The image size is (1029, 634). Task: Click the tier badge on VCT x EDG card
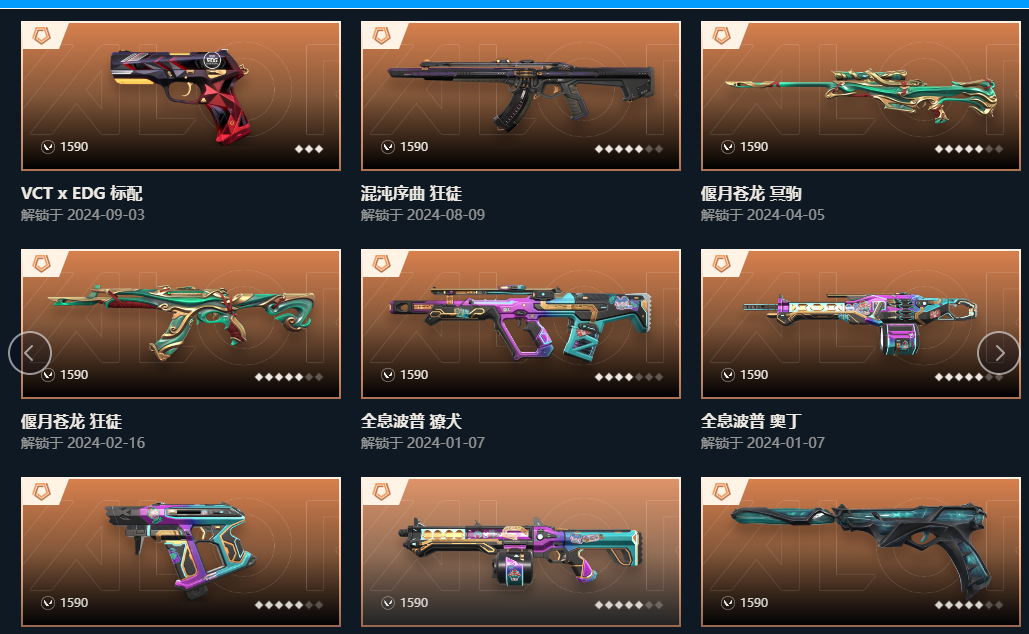pos(42,35)
